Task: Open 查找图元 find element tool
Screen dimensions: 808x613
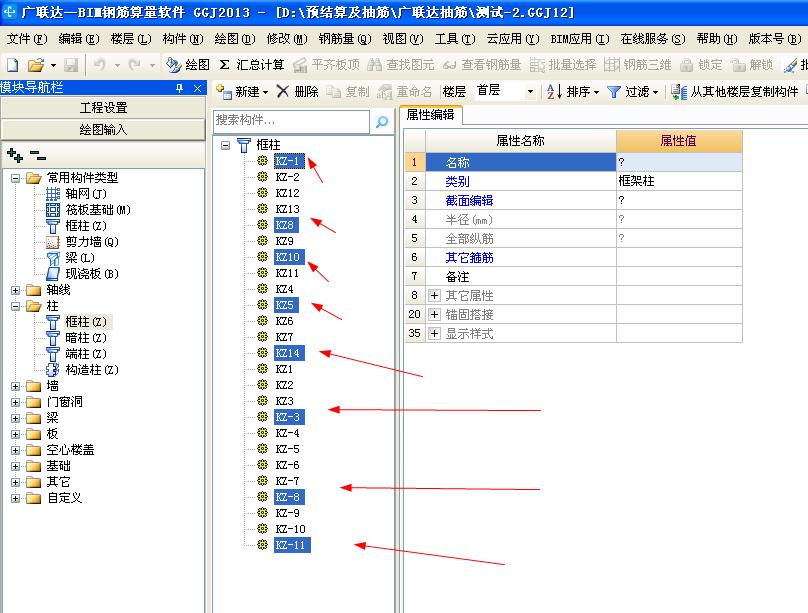Action: (x=401, y=65)
